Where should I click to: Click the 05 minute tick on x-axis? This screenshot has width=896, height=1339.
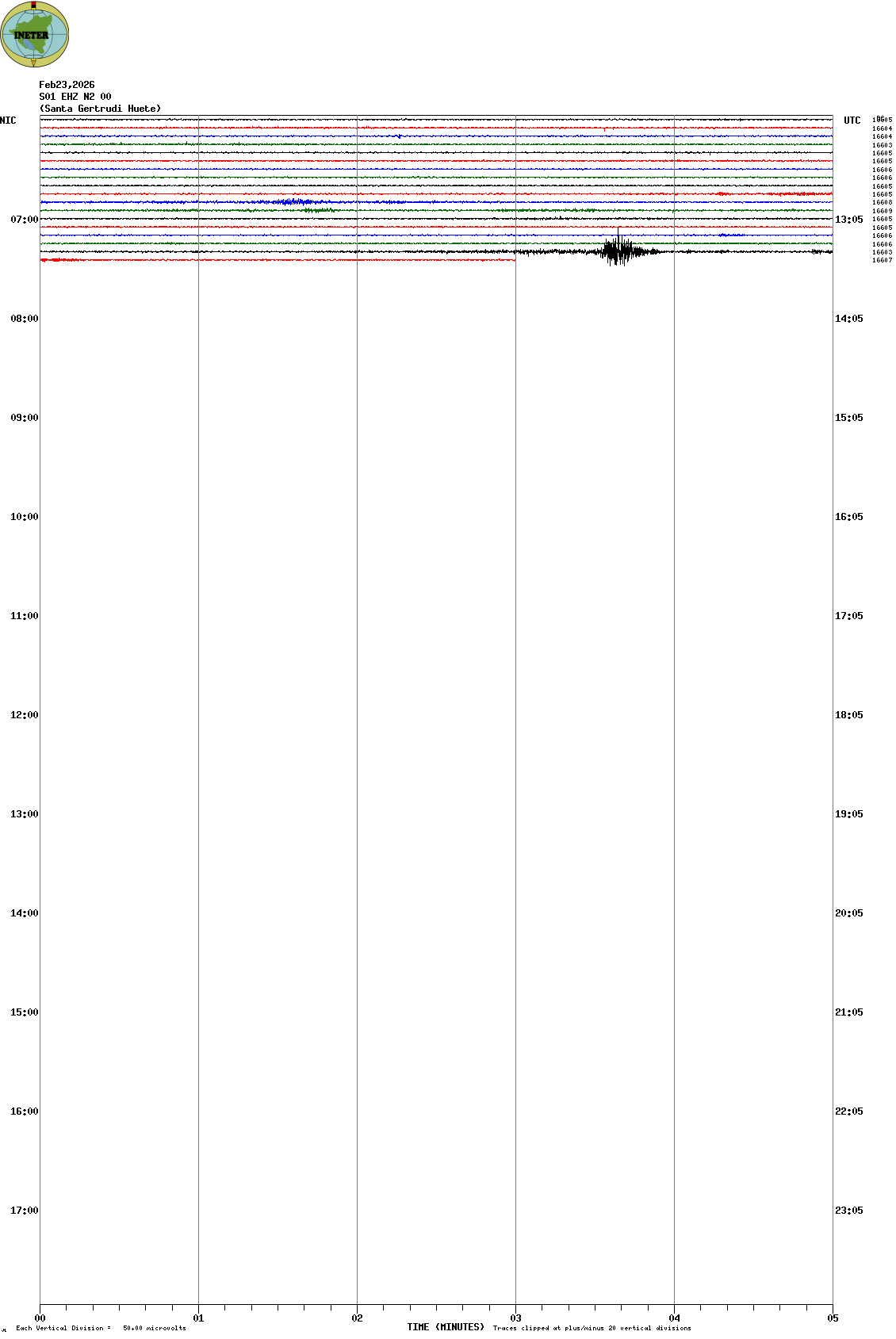pos(833,1318)
